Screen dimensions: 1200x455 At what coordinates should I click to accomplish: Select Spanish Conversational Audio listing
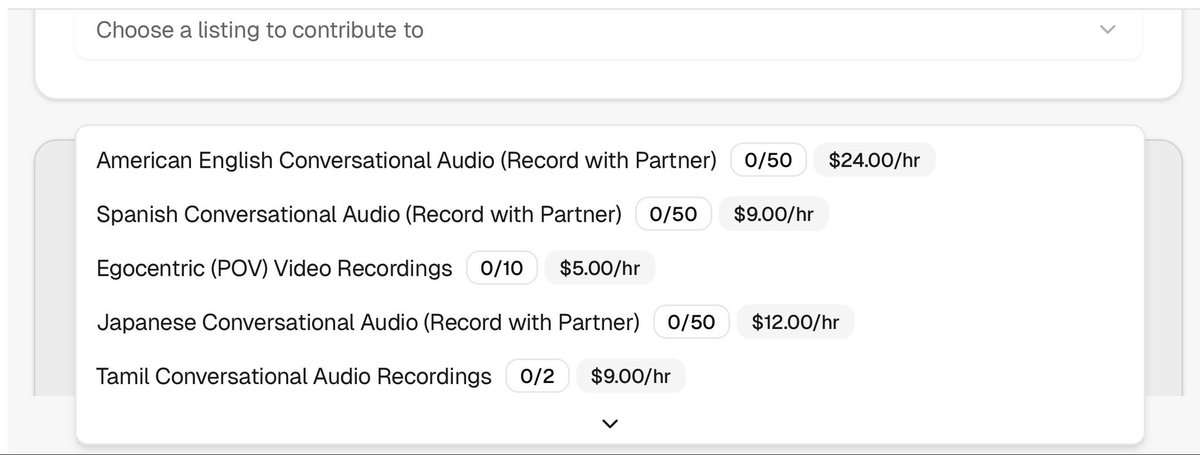point(609,214)
